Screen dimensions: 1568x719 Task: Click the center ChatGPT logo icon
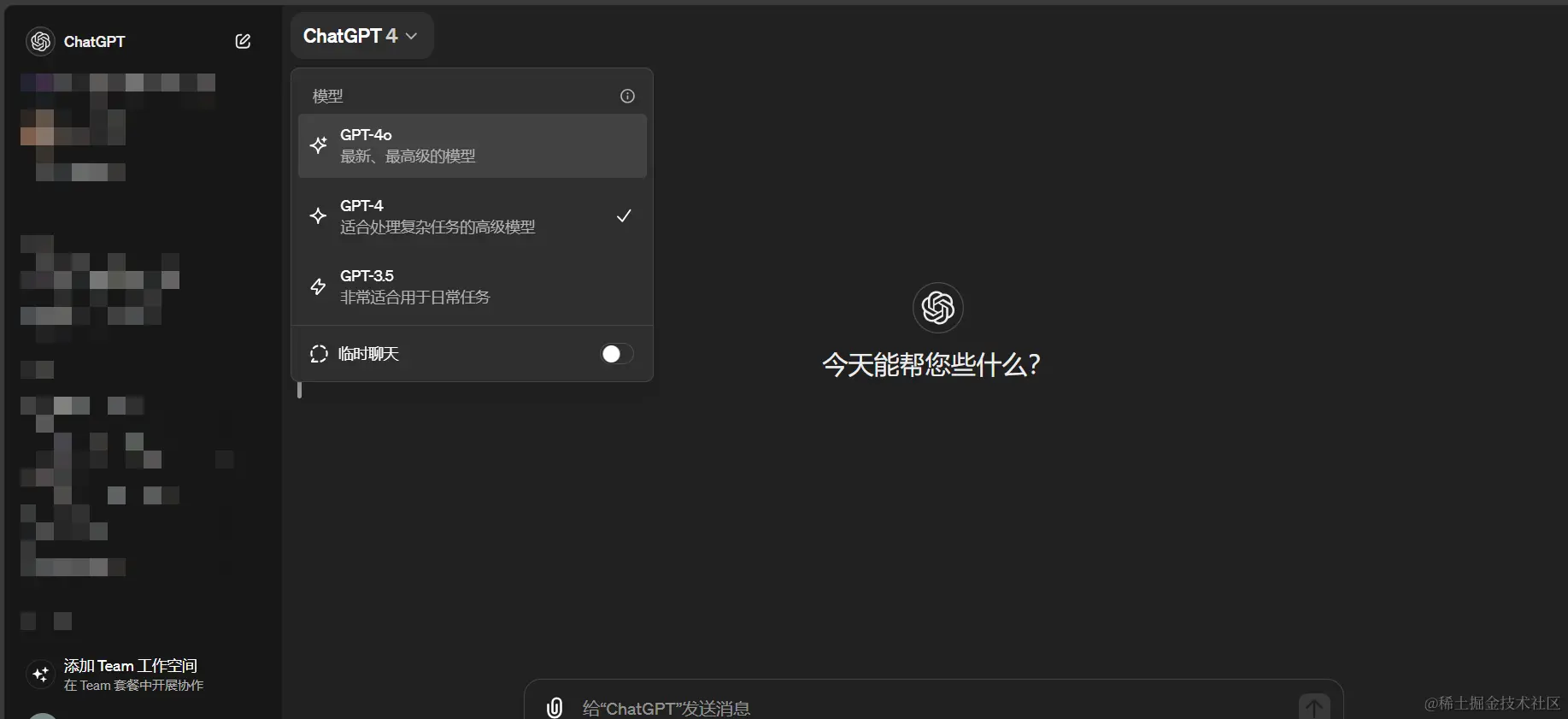tap(937, 308)
